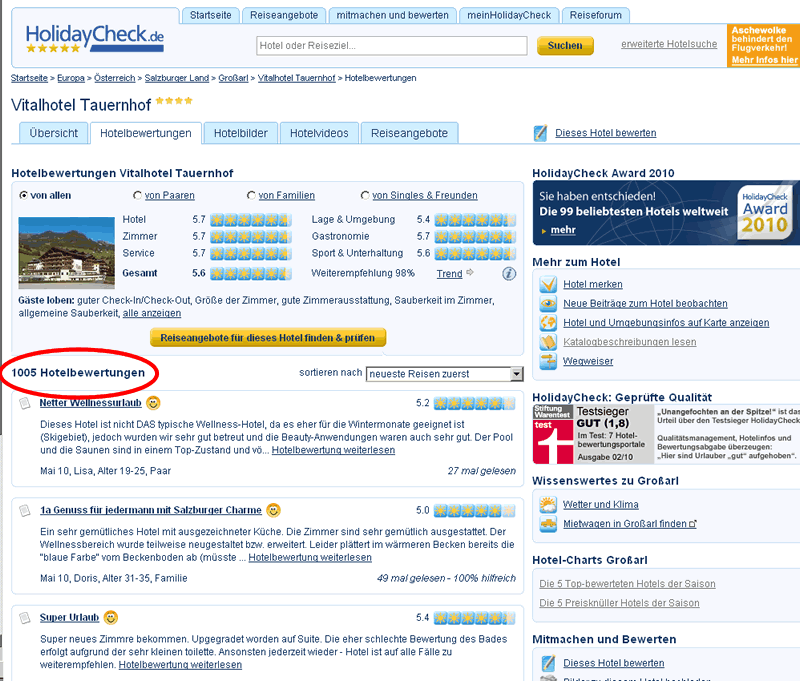Select the 'von Familien' radio button
Screen dimensions: 800x681
[x=251, y=195]
